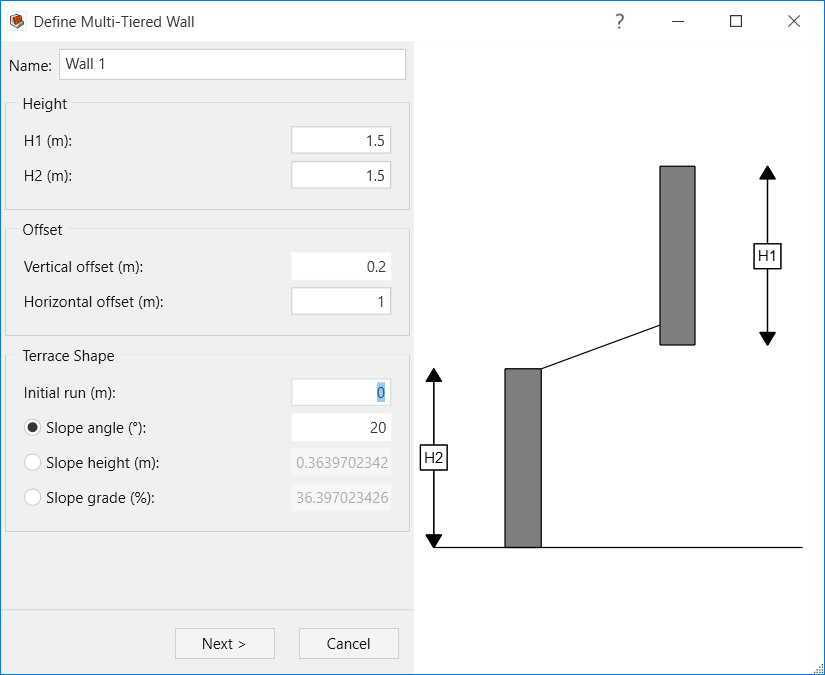Select the Slope angle radio button
Screen dimensions: 825x675
32,428
